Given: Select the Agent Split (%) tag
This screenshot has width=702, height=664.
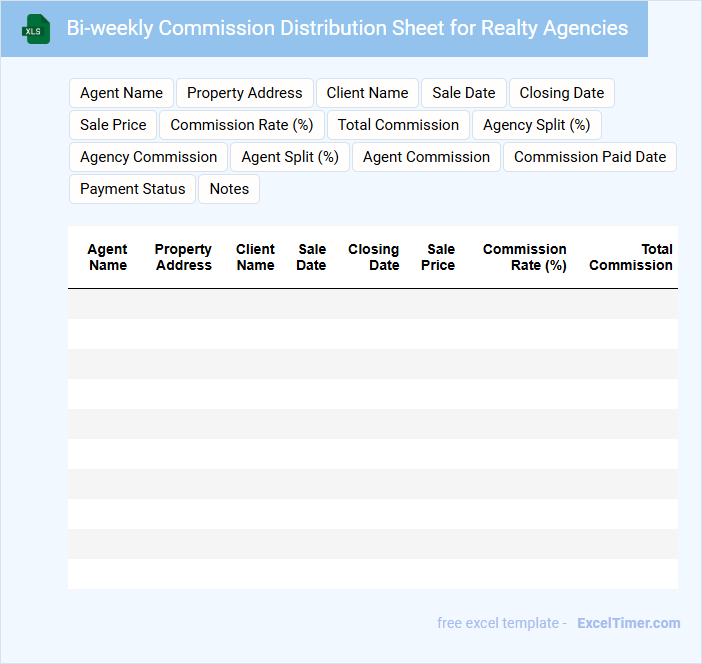Looking at the screenshot, I should pos(290,157).
